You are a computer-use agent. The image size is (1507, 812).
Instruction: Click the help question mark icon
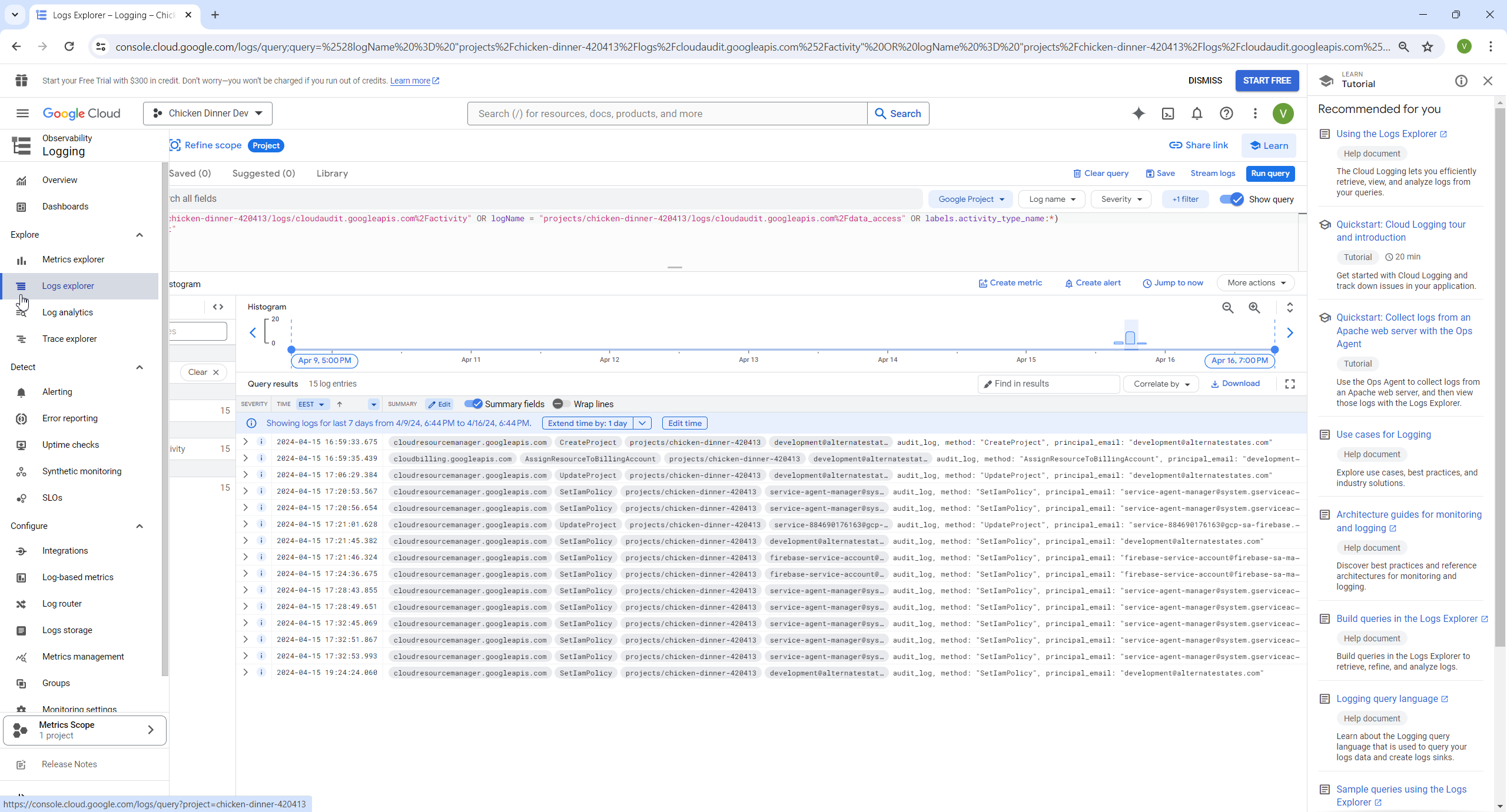(1226, 114)
